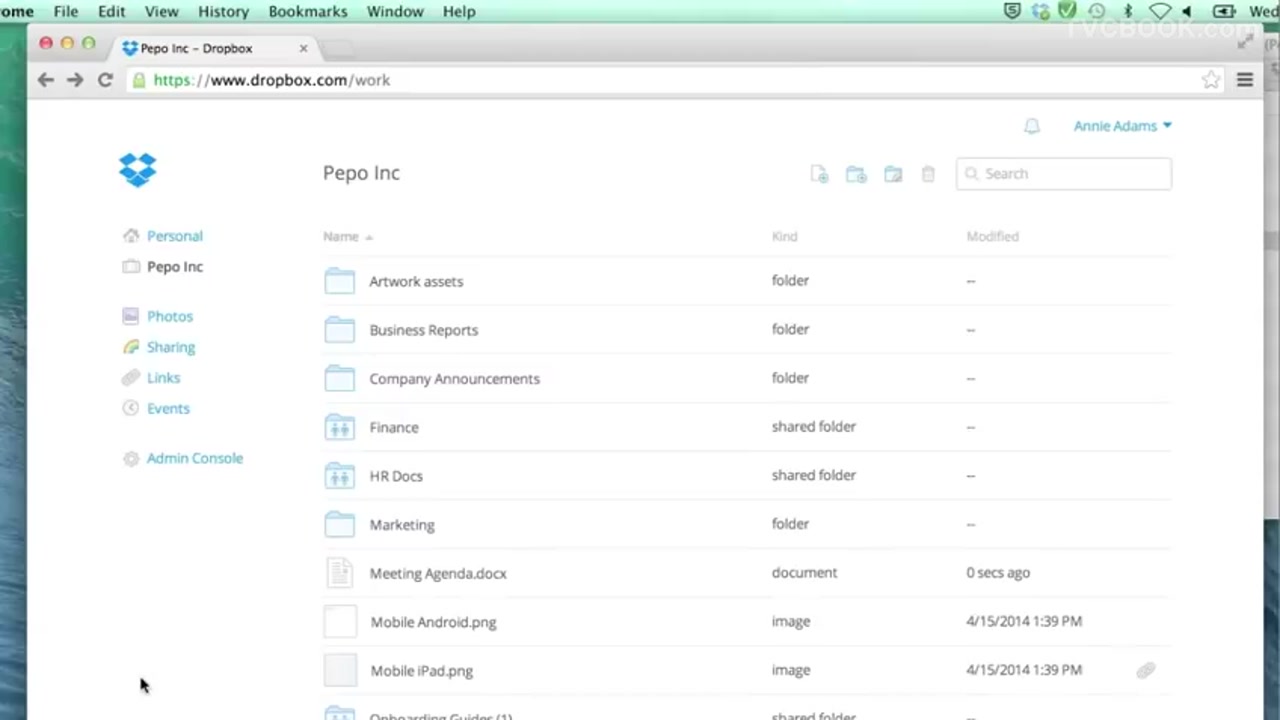This screenshot has height=720, width=1280.
Task: Click the HR Docs shared folder icon
Action: [x=340, y=476]
